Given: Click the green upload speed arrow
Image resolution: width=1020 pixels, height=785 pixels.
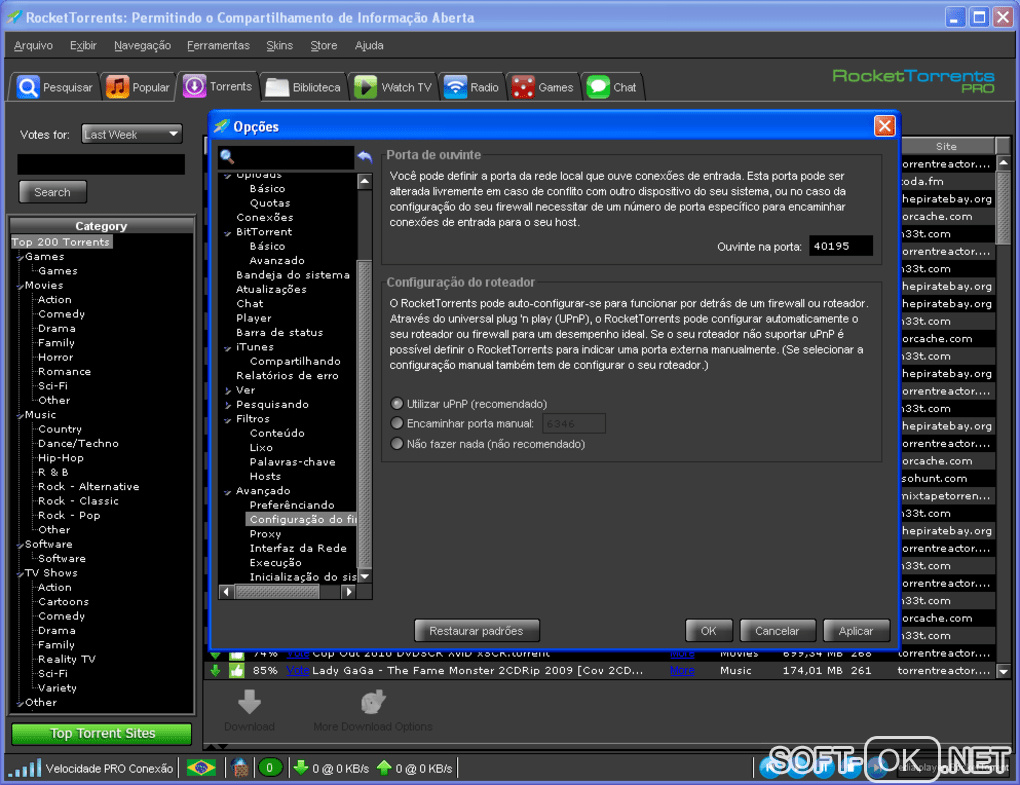Looking at the screenshot, I should click(x=384, y=767).
